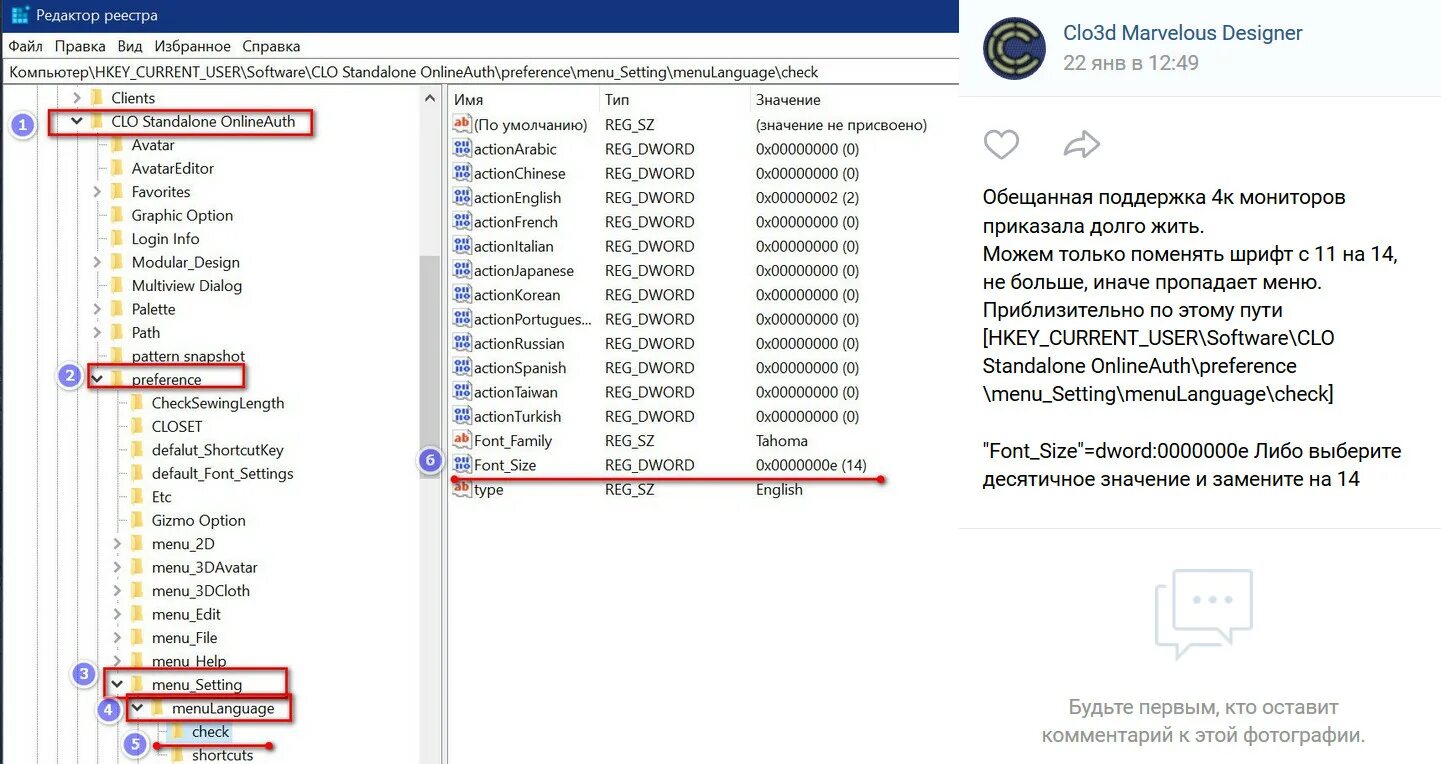Click the Tahoma value data
Screen dimensions: 1441x764
tap(782, 441)
